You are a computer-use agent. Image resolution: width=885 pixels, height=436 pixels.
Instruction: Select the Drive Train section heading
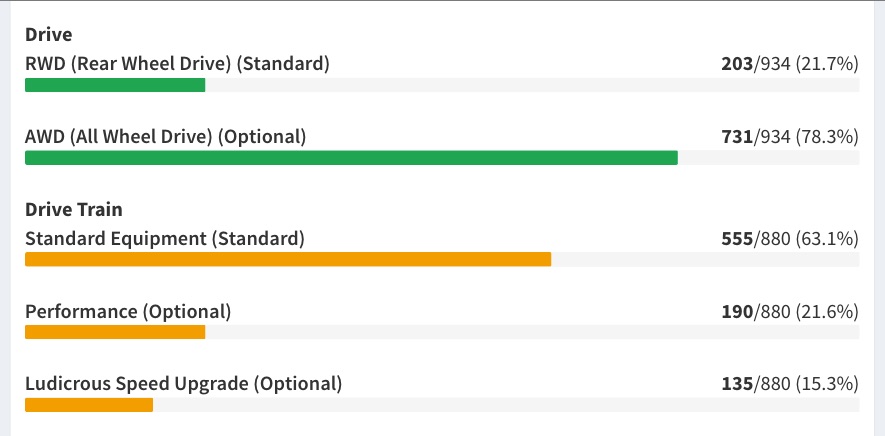[74, 210]
